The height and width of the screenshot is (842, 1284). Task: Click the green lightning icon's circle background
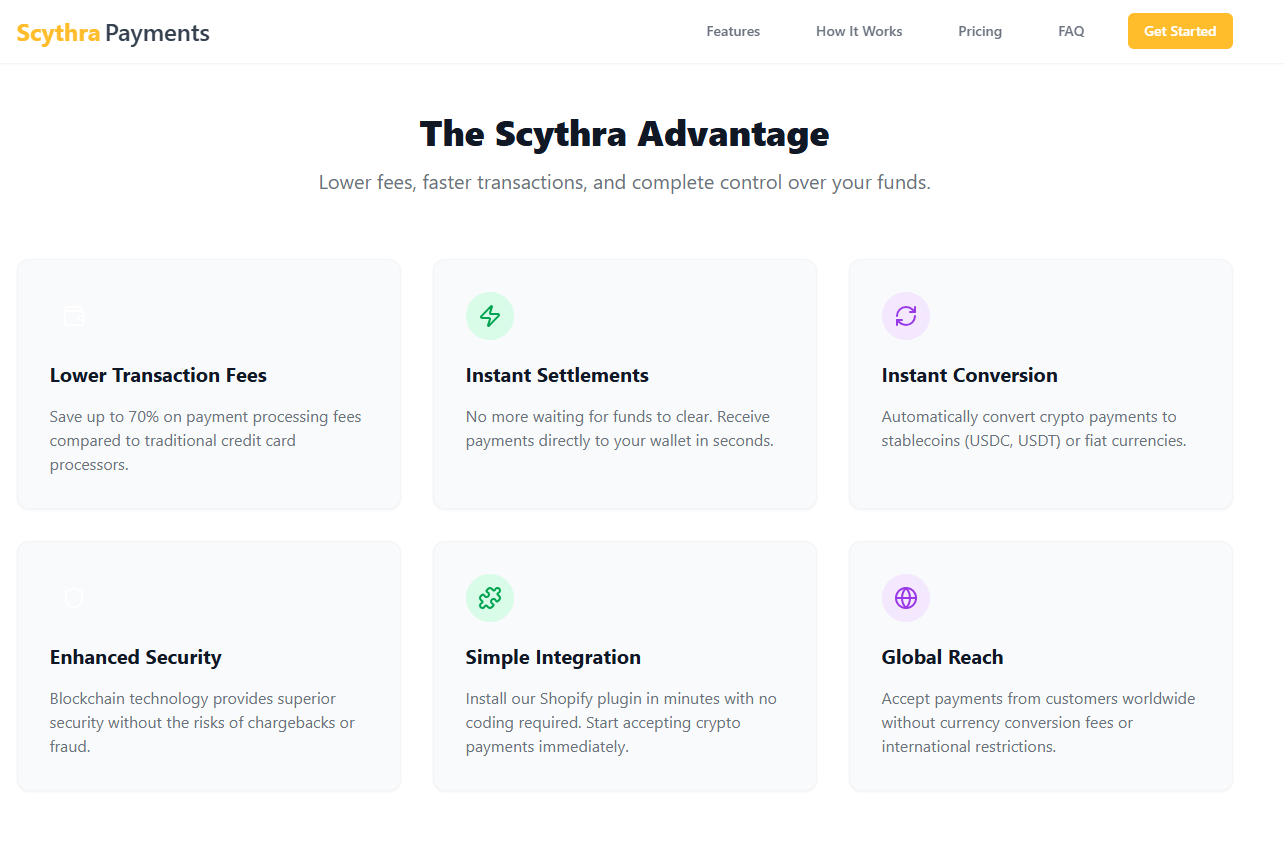490,315
